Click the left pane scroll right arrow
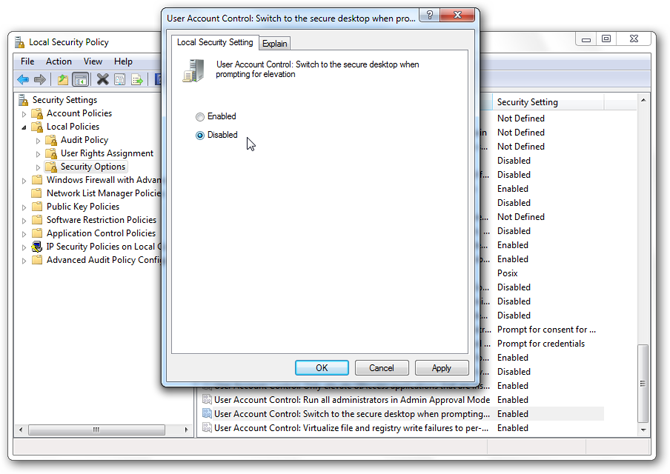The height and width of the screenshot is (474, 670). [186, 429]
